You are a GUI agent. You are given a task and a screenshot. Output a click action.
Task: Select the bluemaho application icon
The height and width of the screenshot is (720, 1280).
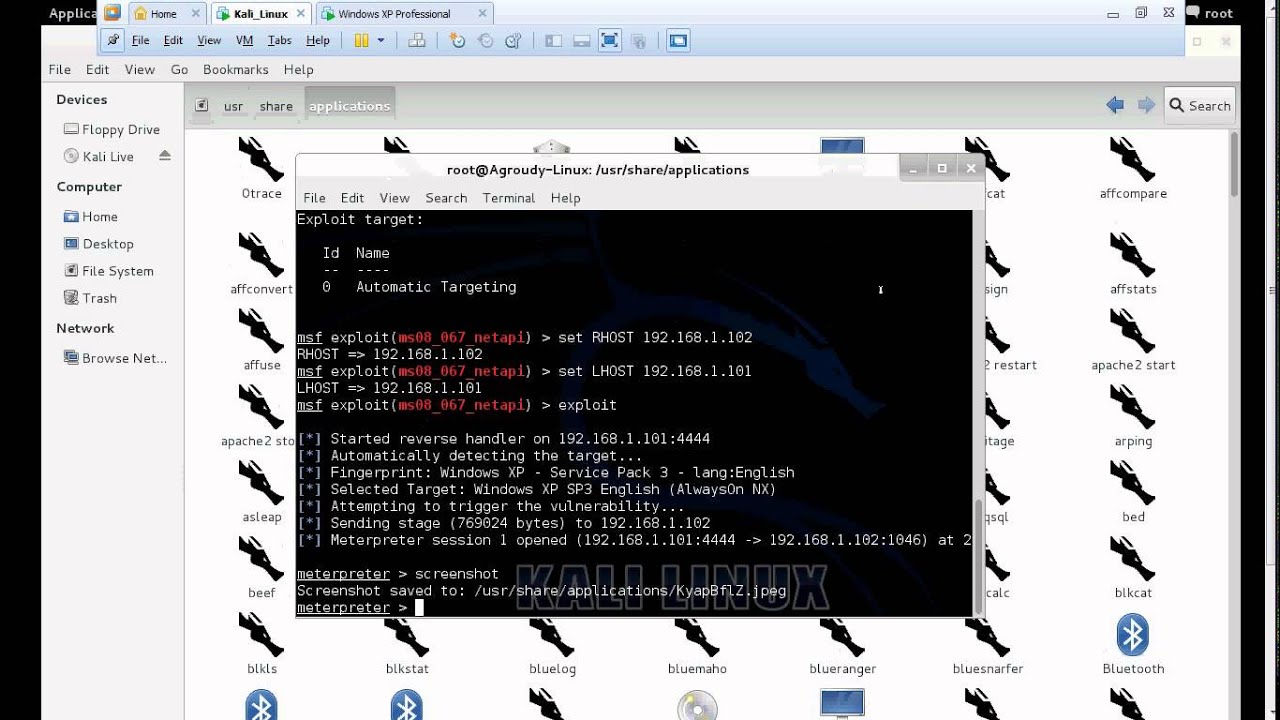(697, 636)
